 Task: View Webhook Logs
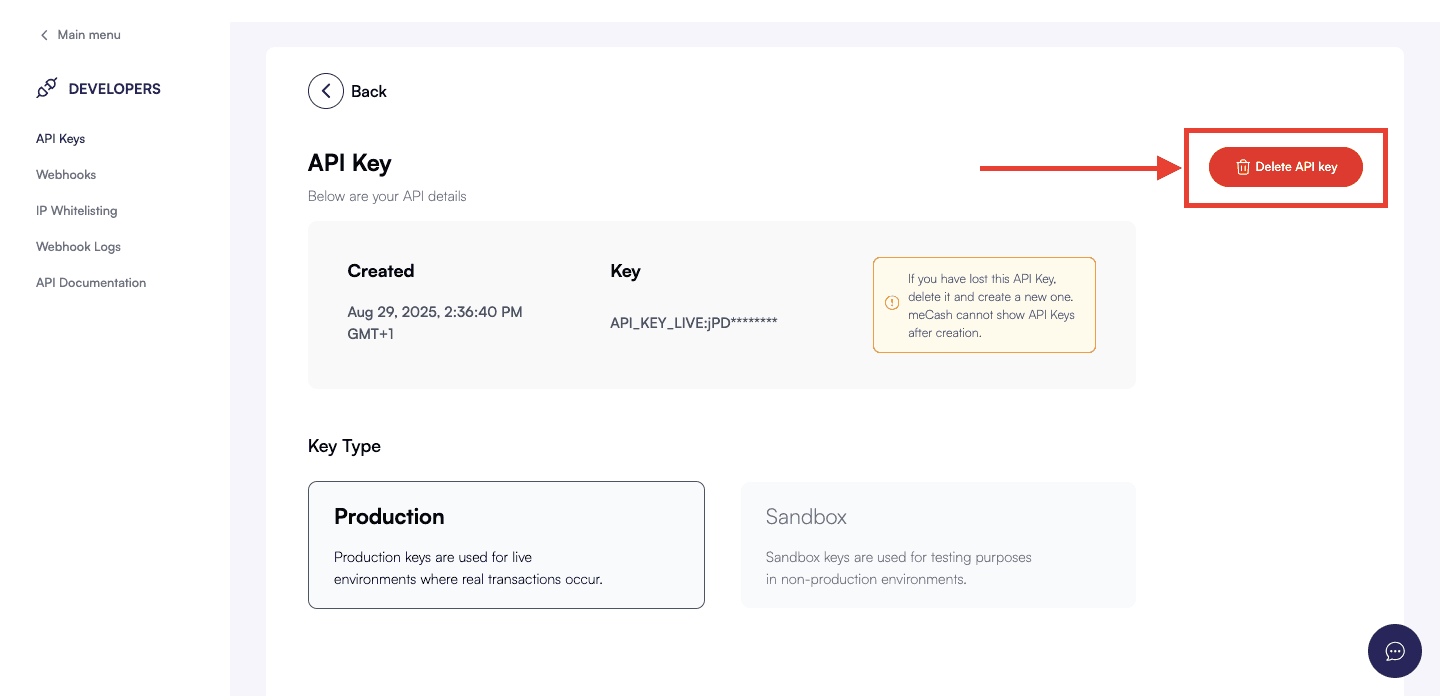[78, 247]
